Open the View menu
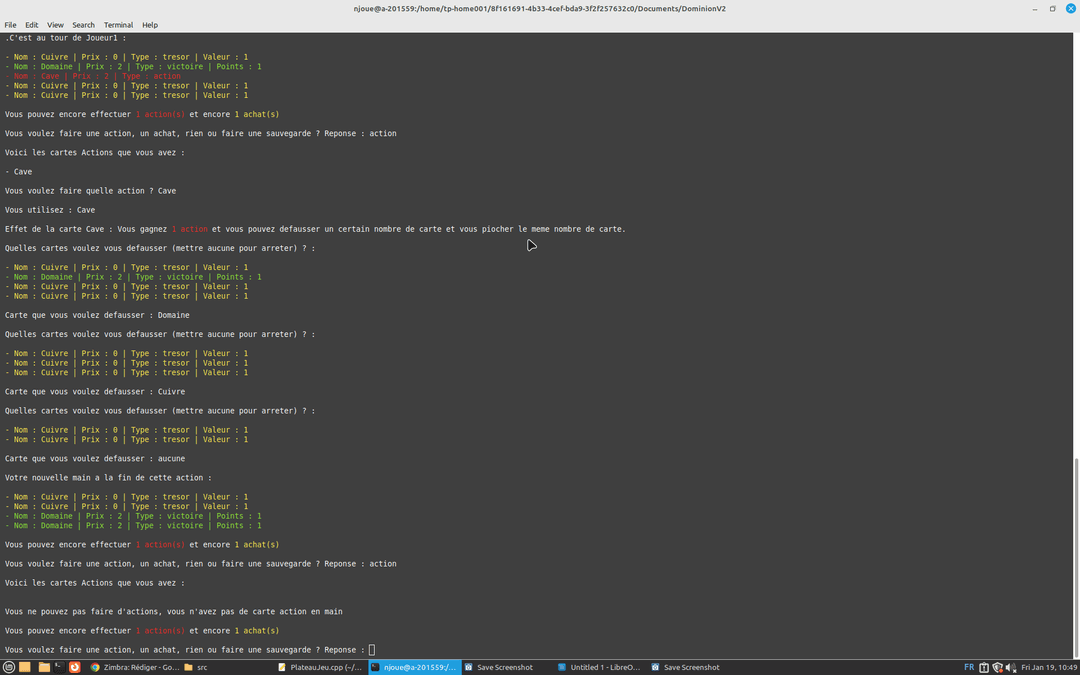Image resolution: width=1080 pixels, height=675 pixels. (55, 25)
